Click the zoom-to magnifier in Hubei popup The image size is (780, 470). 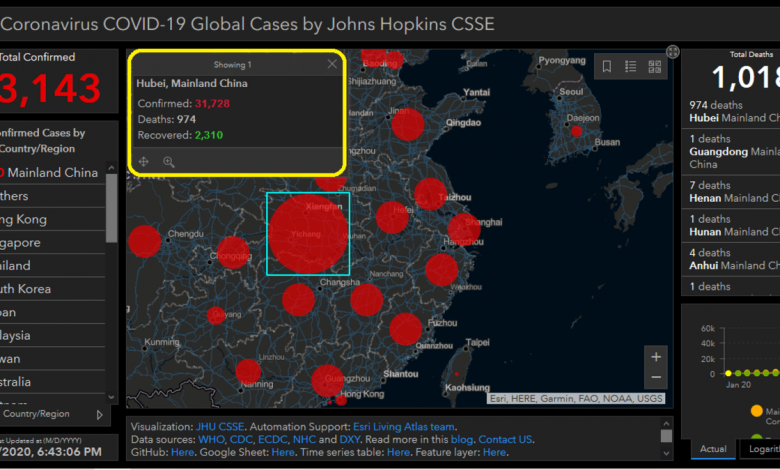point(169,162)
